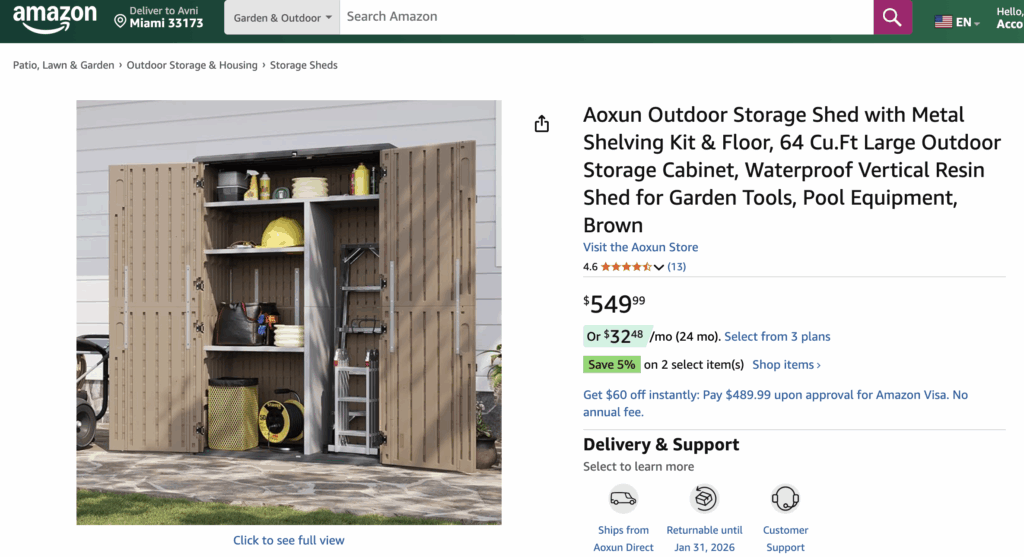Click the share icon beside the product image
1024x557 pixels.
tap(542, 124)
